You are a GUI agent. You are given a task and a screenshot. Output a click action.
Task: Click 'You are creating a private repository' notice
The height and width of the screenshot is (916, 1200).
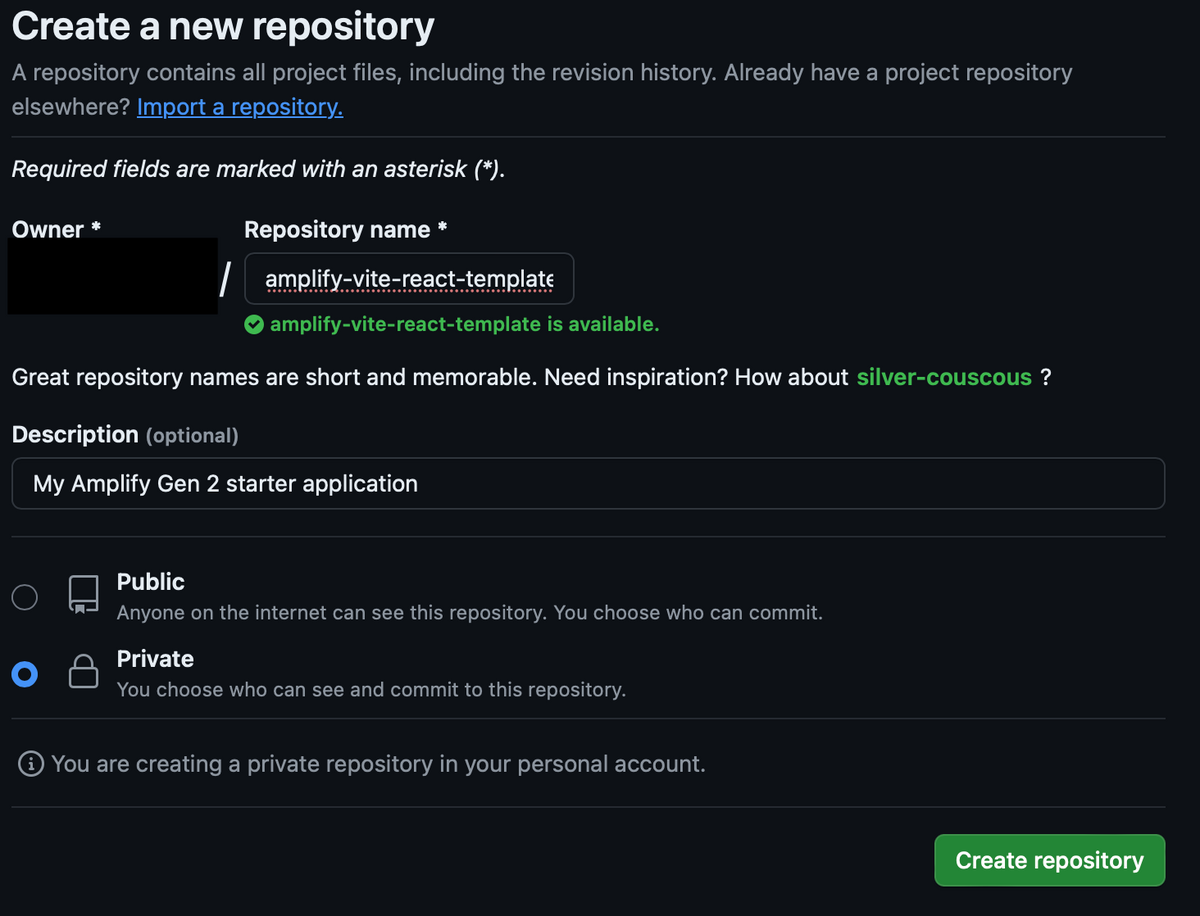tap(379, 764)
